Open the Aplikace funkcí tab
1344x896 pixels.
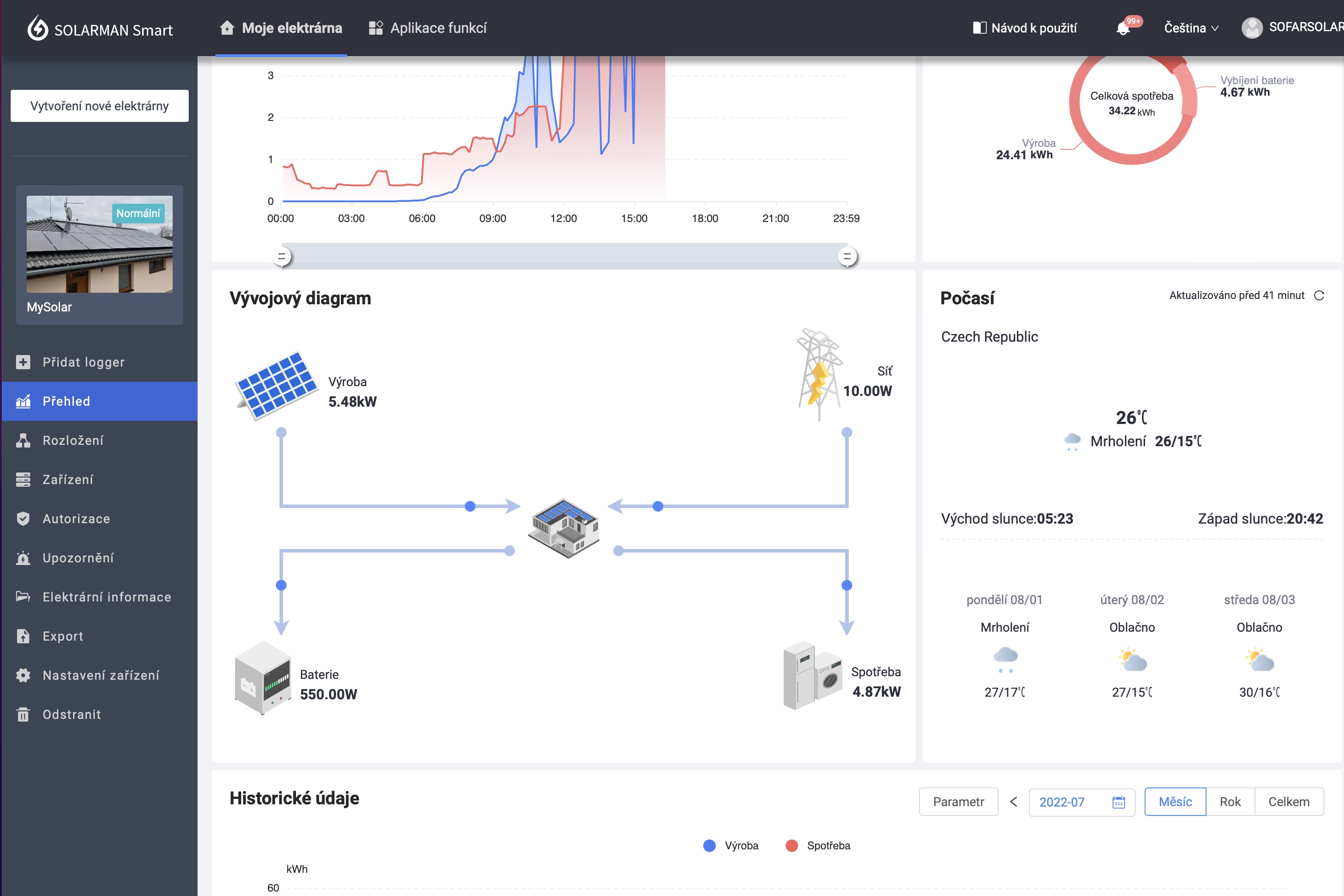point(428,28)
